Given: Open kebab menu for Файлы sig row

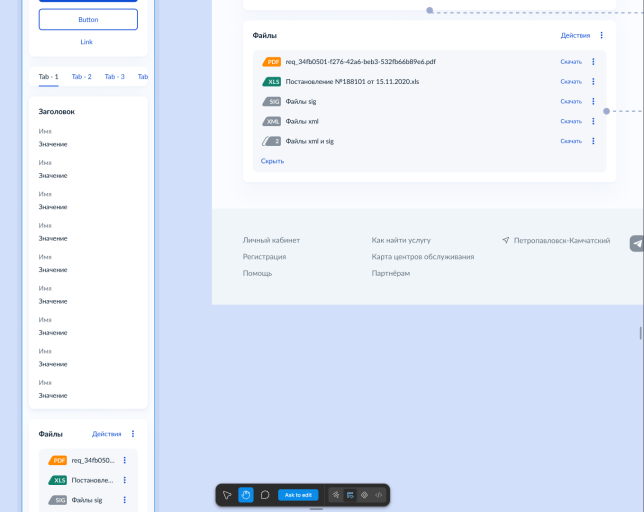Looking at the screenshot, I should click(x=593, y=101).
